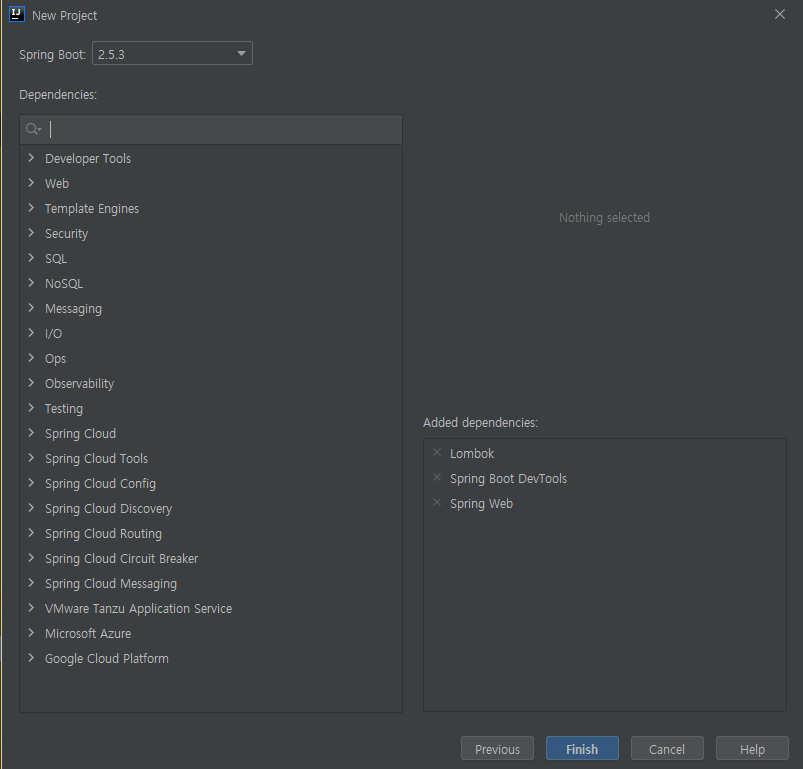This screenshot has height=769, width=803.
Task: Remove Spring Web from added dependencies
Action: pos(437,503)
